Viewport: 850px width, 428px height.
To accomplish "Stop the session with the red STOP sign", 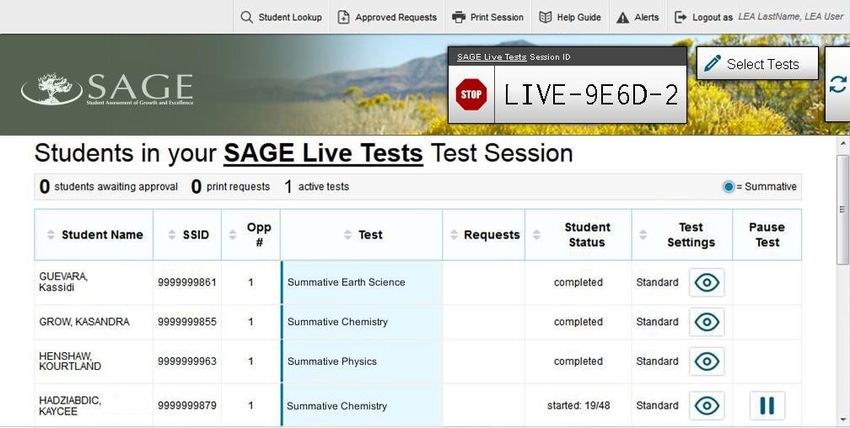I will [471, 95].
